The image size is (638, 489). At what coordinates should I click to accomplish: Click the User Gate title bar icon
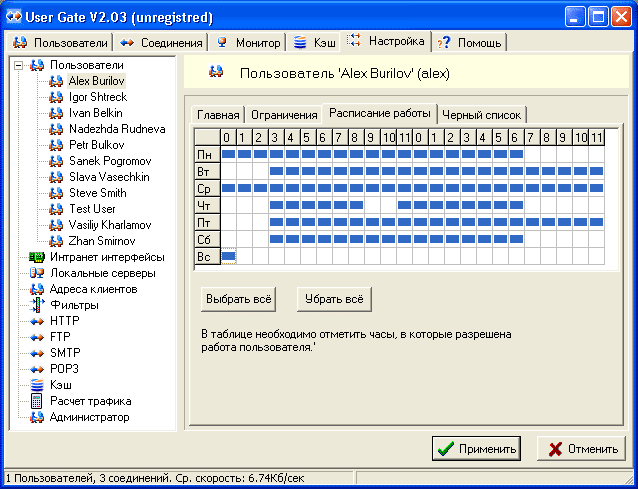[x=14, y=17]
